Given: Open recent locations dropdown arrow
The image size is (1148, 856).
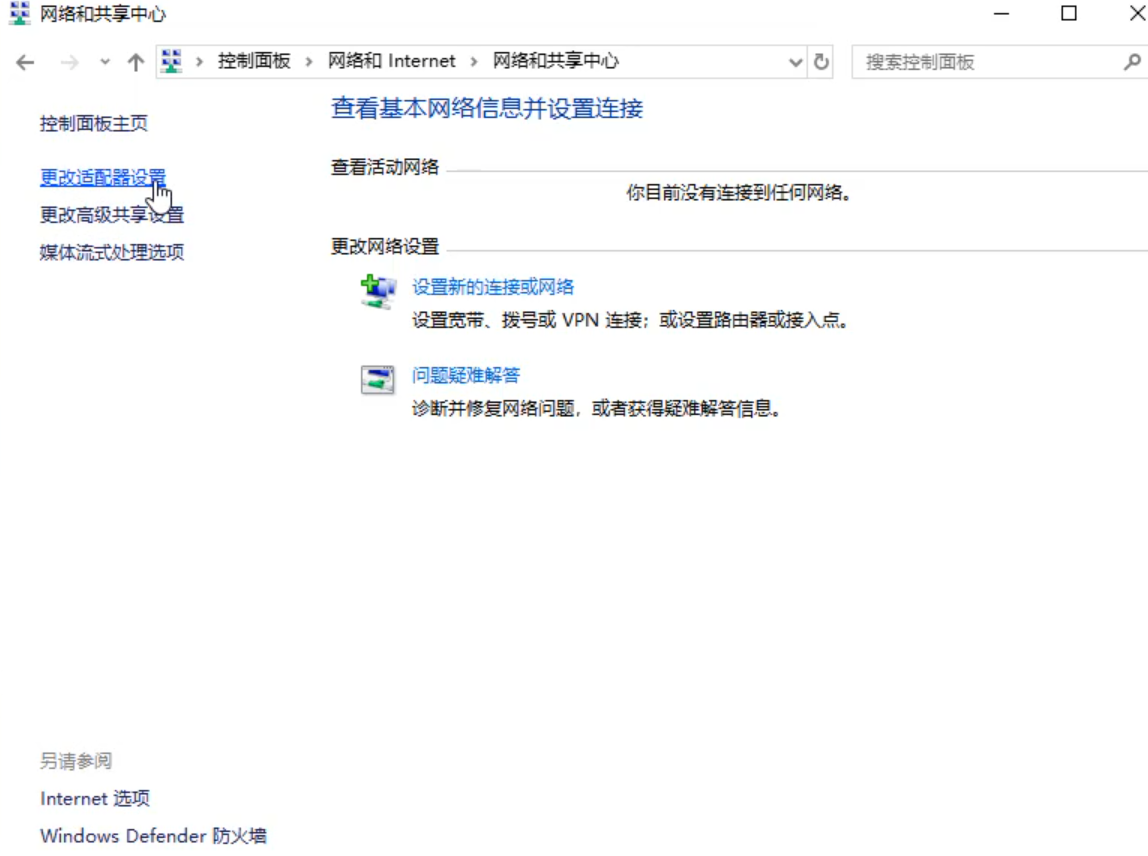Looking at the screenshot, I should click(x=105, y=62).
